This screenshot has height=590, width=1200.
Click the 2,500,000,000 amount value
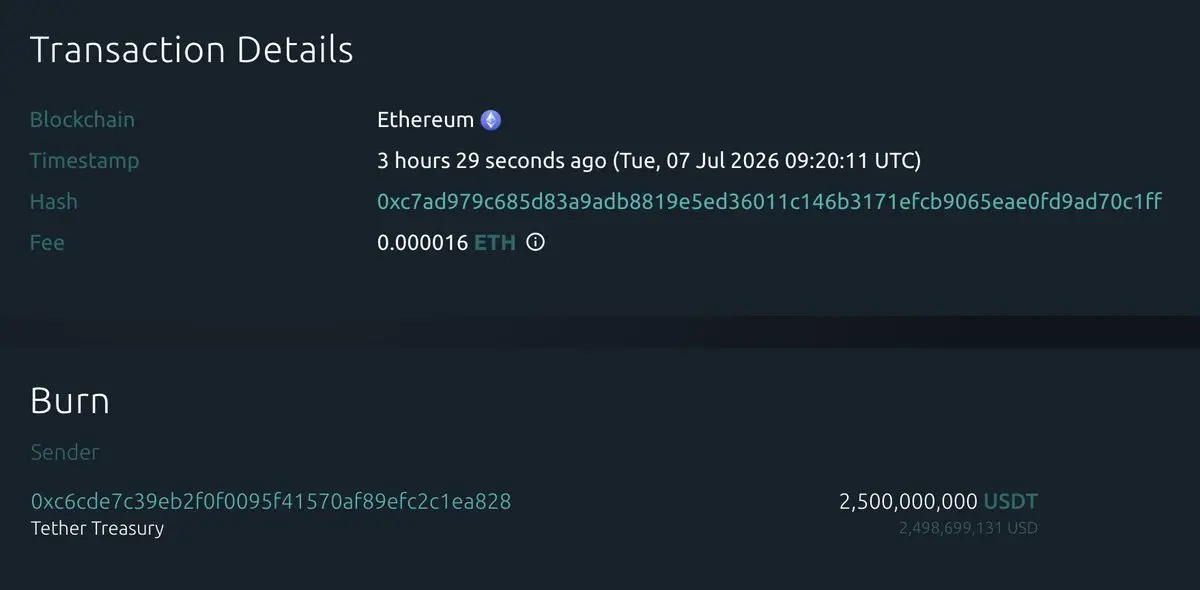[x=908, y=501]
